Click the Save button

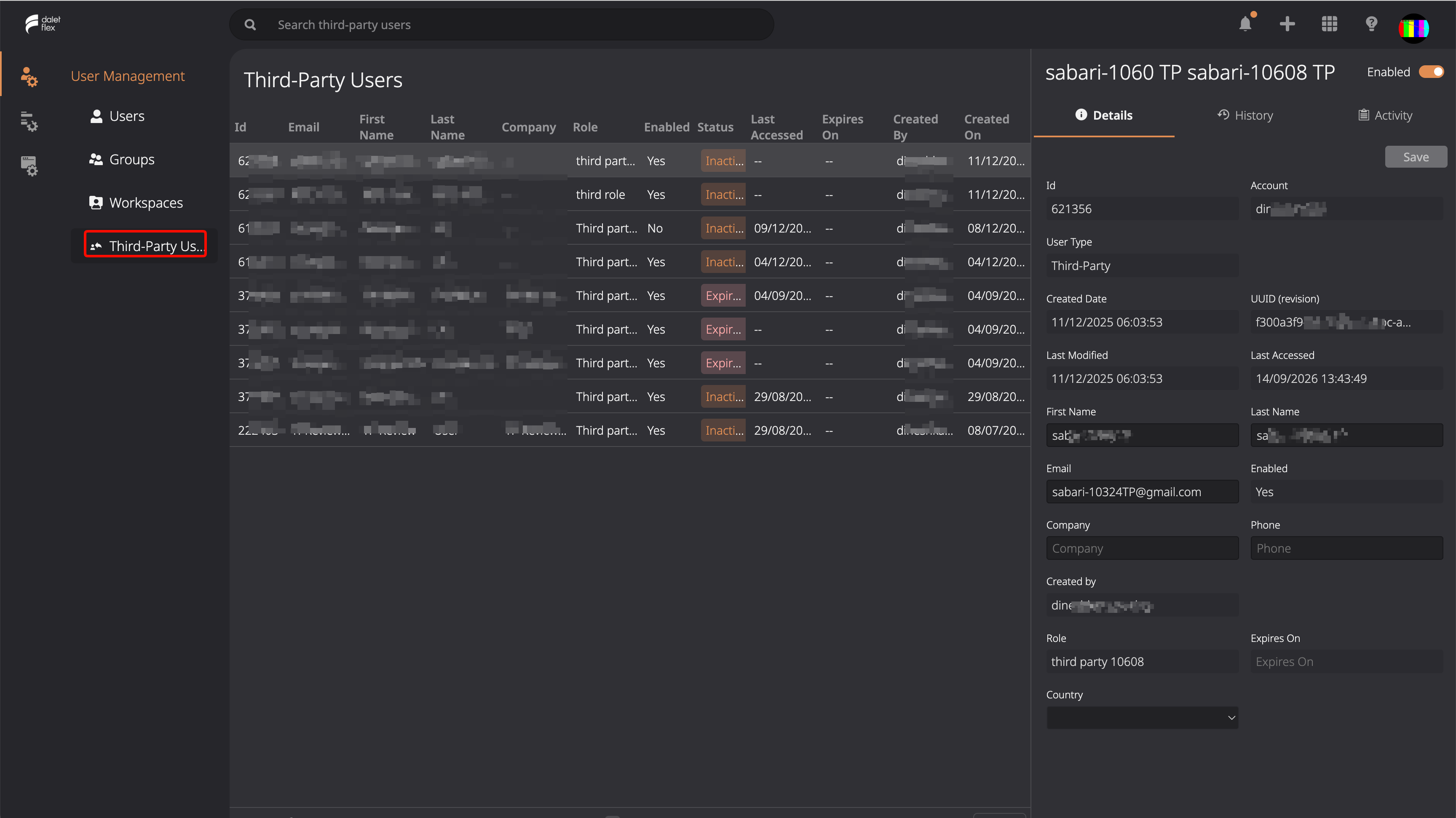(1415, 157)
